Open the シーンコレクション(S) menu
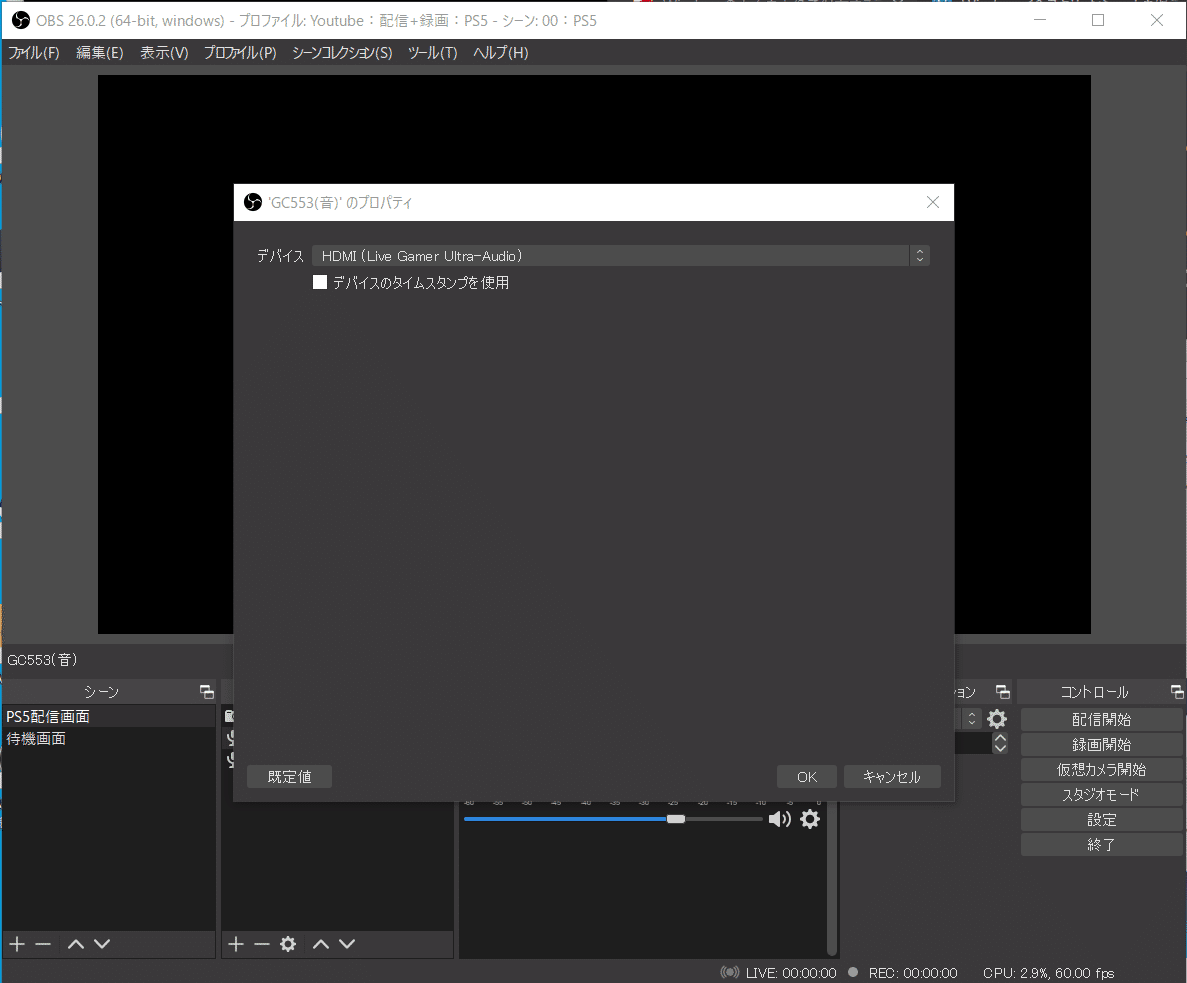The image size is (1187, 983). 342,53
